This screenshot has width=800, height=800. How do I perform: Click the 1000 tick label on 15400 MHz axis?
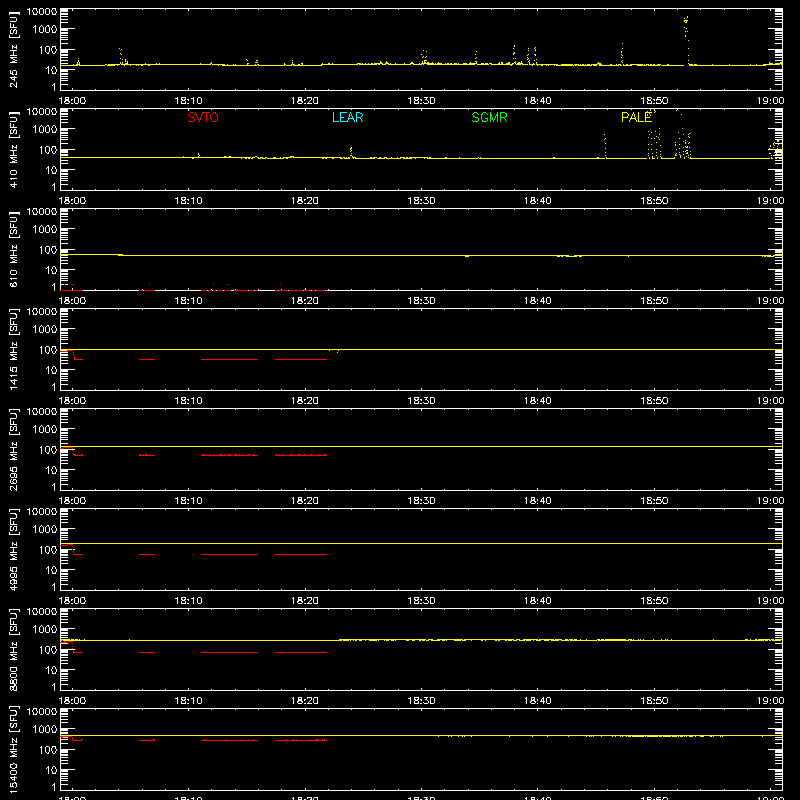tap(45, 730)
